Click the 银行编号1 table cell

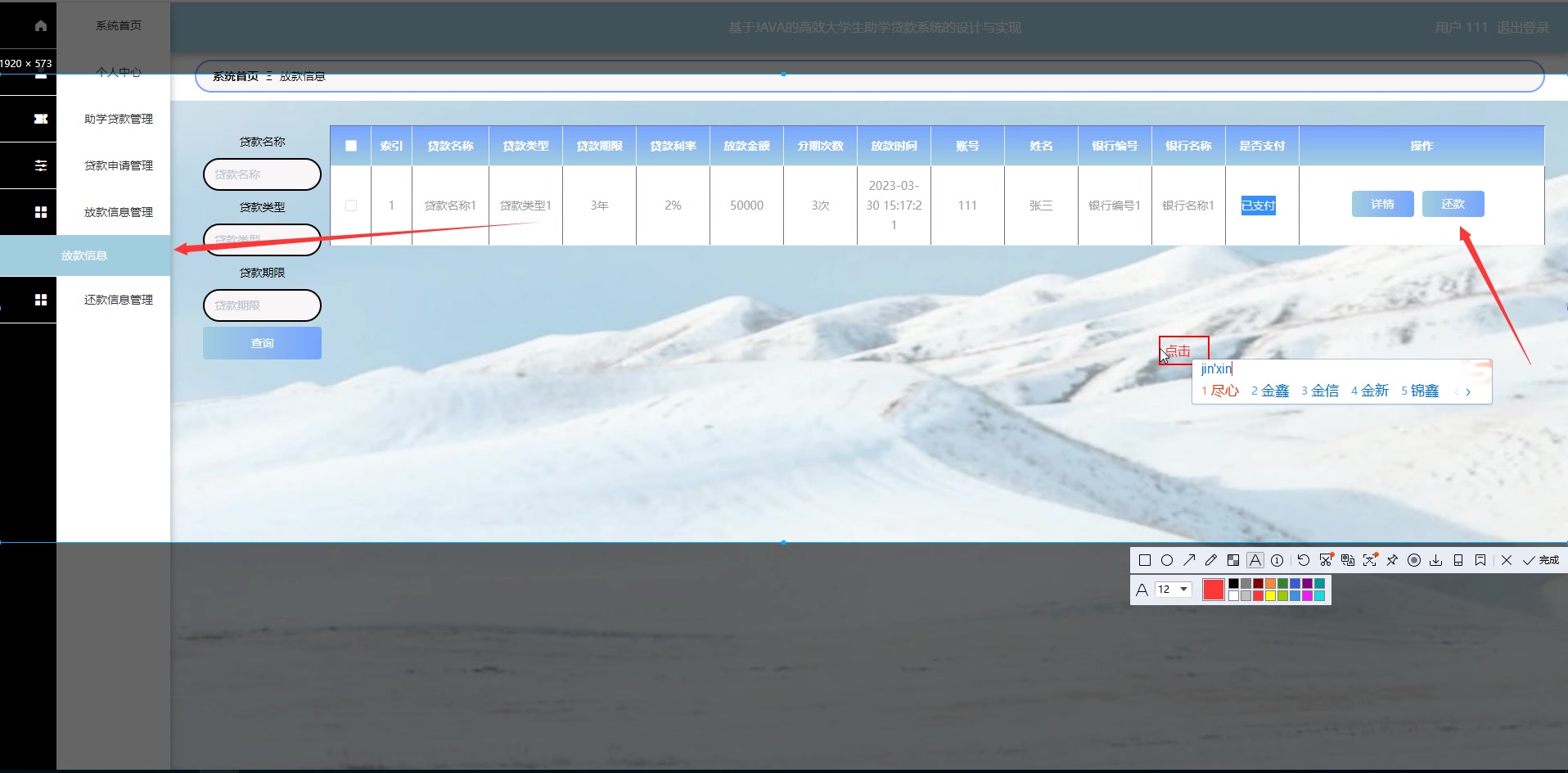click(1115, 206)
